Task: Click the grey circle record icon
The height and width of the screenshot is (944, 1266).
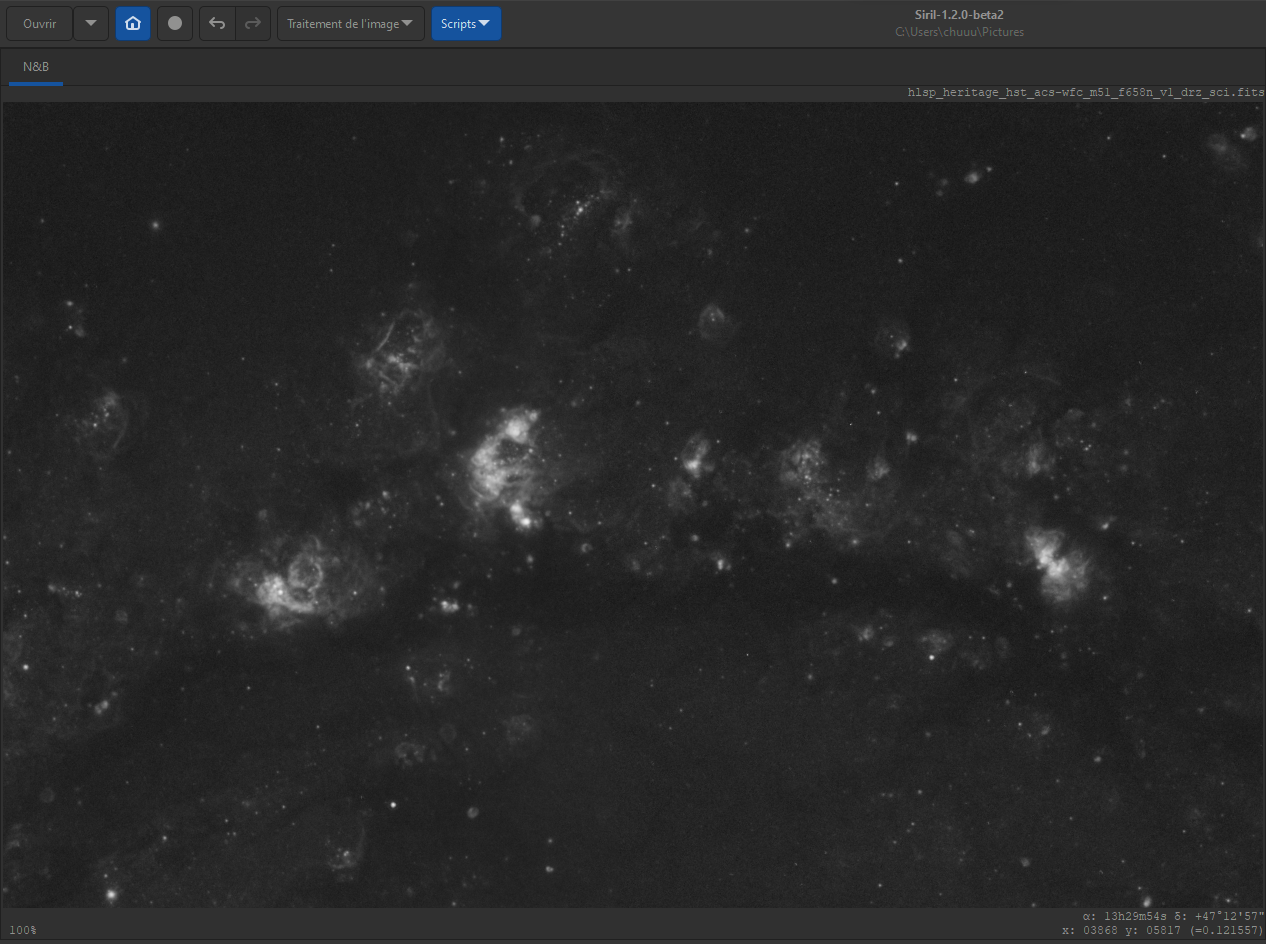Action: pyautogui.click(x=175, y=23)
